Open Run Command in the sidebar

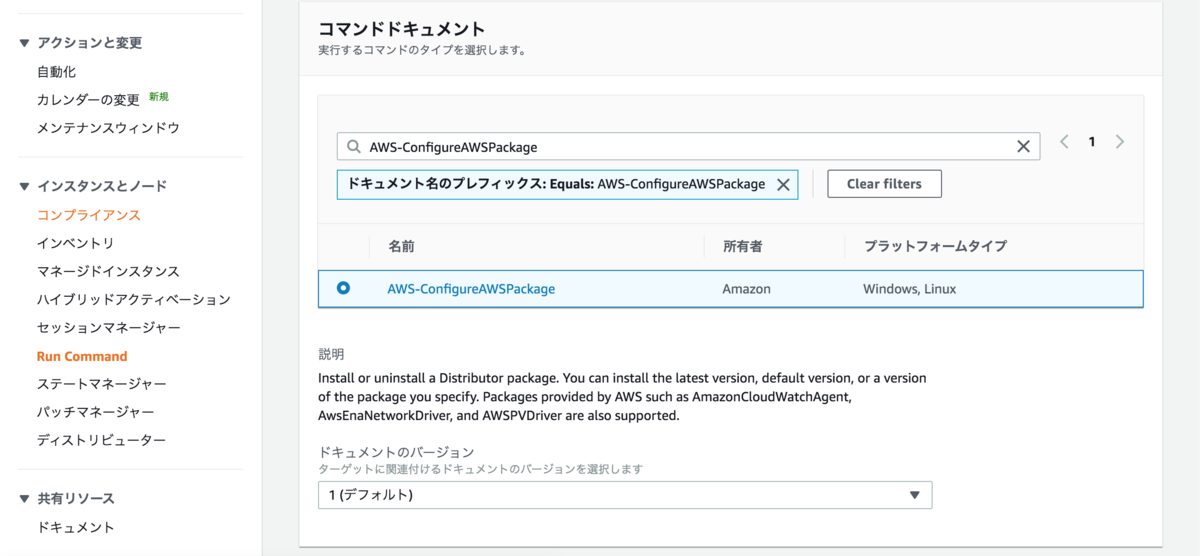[82, 356]
